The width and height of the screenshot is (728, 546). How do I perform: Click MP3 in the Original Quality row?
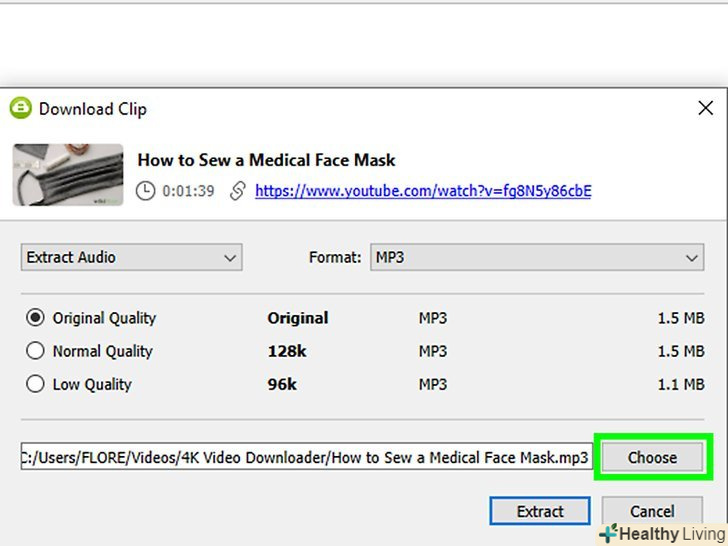click(433, 318)
